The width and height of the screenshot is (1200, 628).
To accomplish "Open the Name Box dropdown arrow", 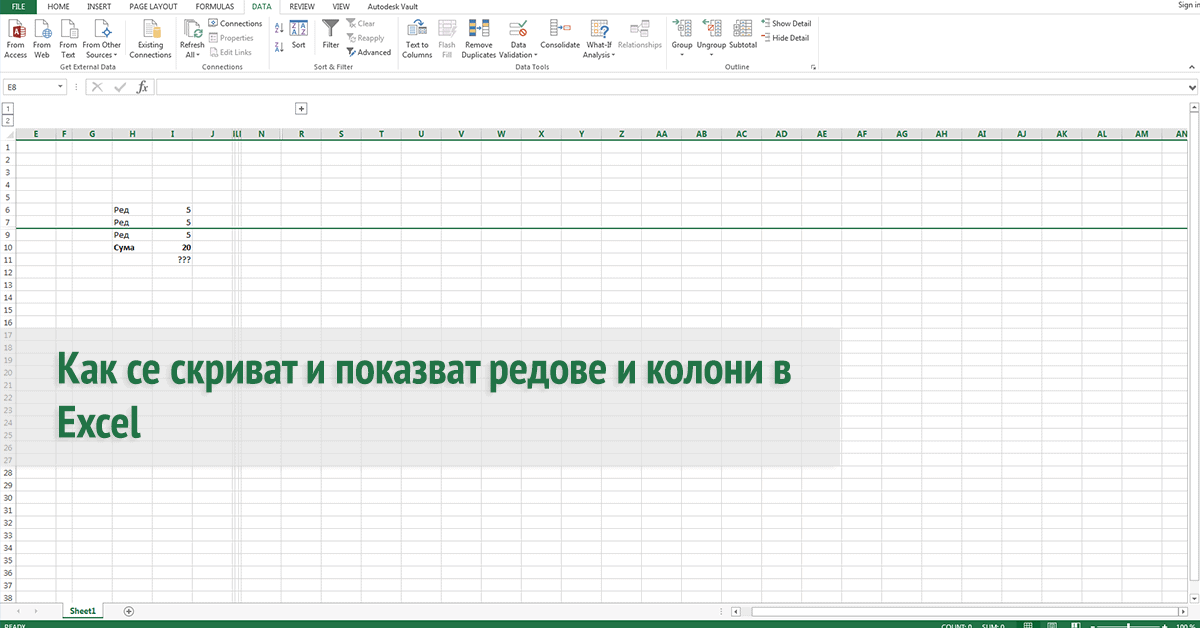I will pyautogui.click(x=61, y=87).
